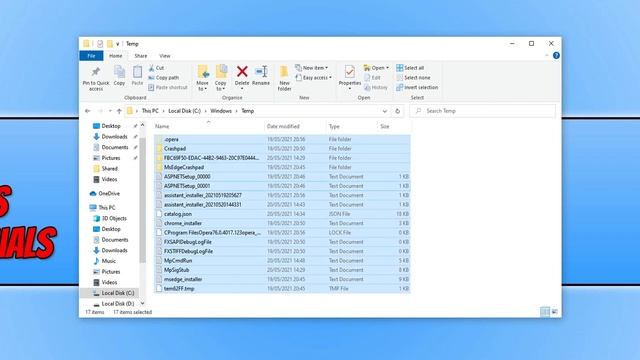
Task: Click the red Delete icon
Action: point(242,72)
